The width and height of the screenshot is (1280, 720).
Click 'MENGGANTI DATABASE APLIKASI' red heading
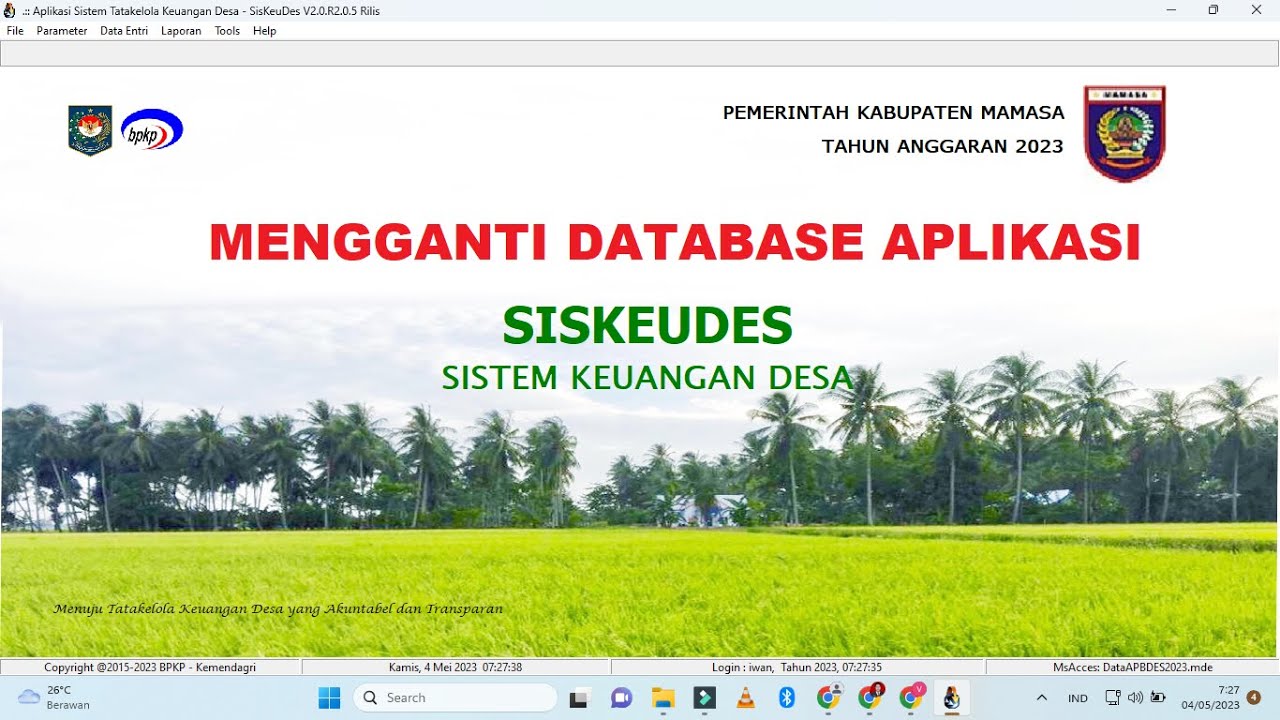pyautogui.click(x=675, y=243)
